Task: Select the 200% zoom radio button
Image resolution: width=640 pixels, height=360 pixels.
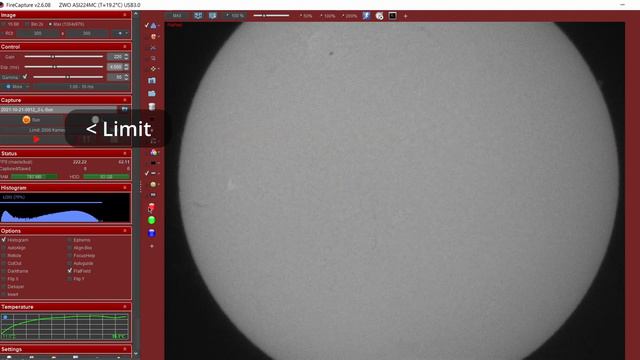Action: pyautogui.click(x=343, y=16)
